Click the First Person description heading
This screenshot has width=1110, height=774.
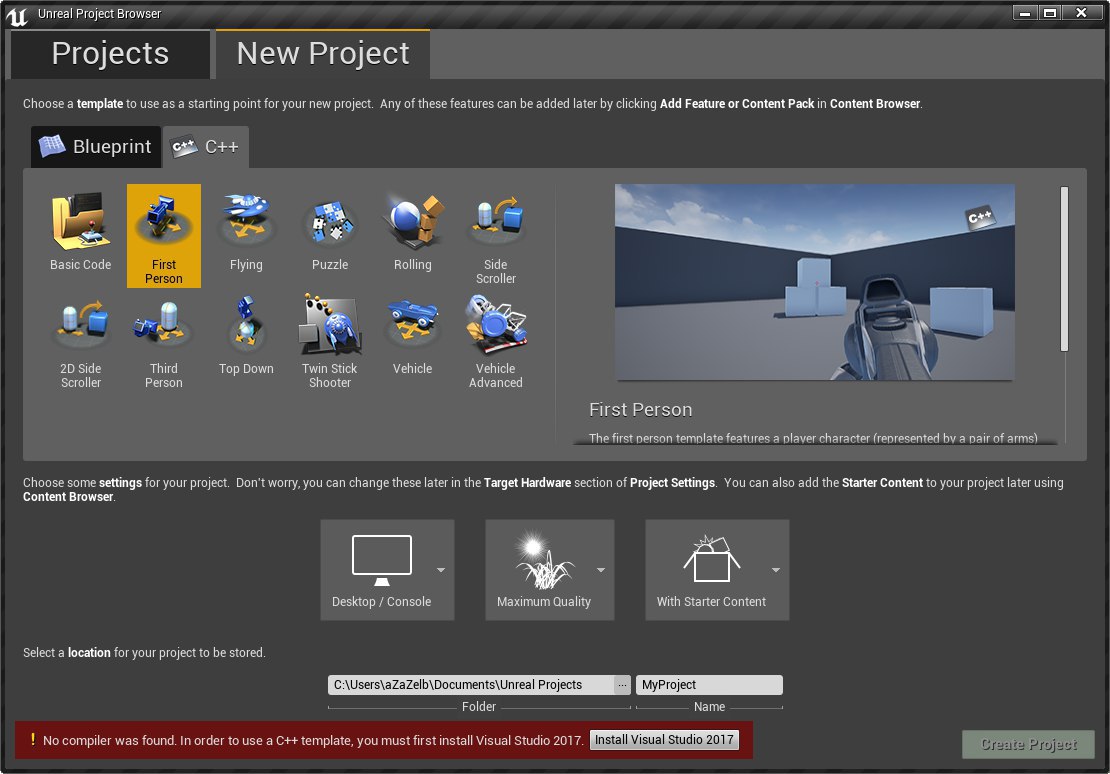point(641,410)
